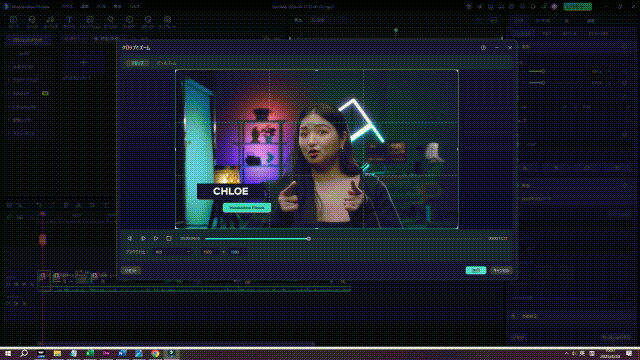This screenshot has height=360, width=640.
Task: Click the red playhead marker on the timeline
Action: click(42, 240)
